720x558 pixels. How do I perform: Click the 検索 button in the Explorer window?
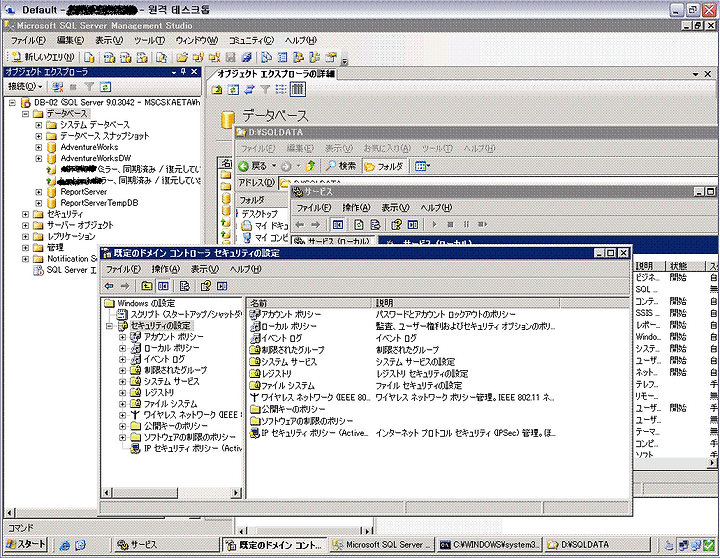tap(341, 166)
